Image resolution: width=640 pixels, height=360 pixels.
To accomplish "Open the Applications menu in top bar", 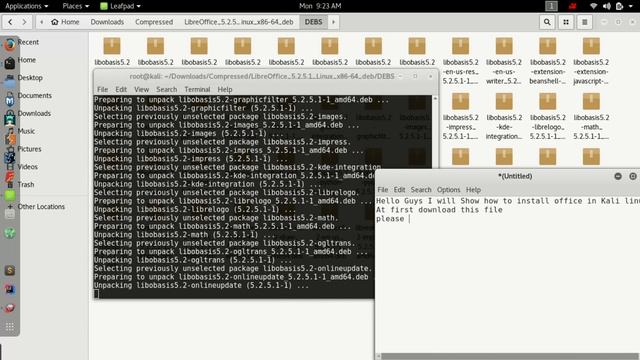I will click(x=27, y=6).
